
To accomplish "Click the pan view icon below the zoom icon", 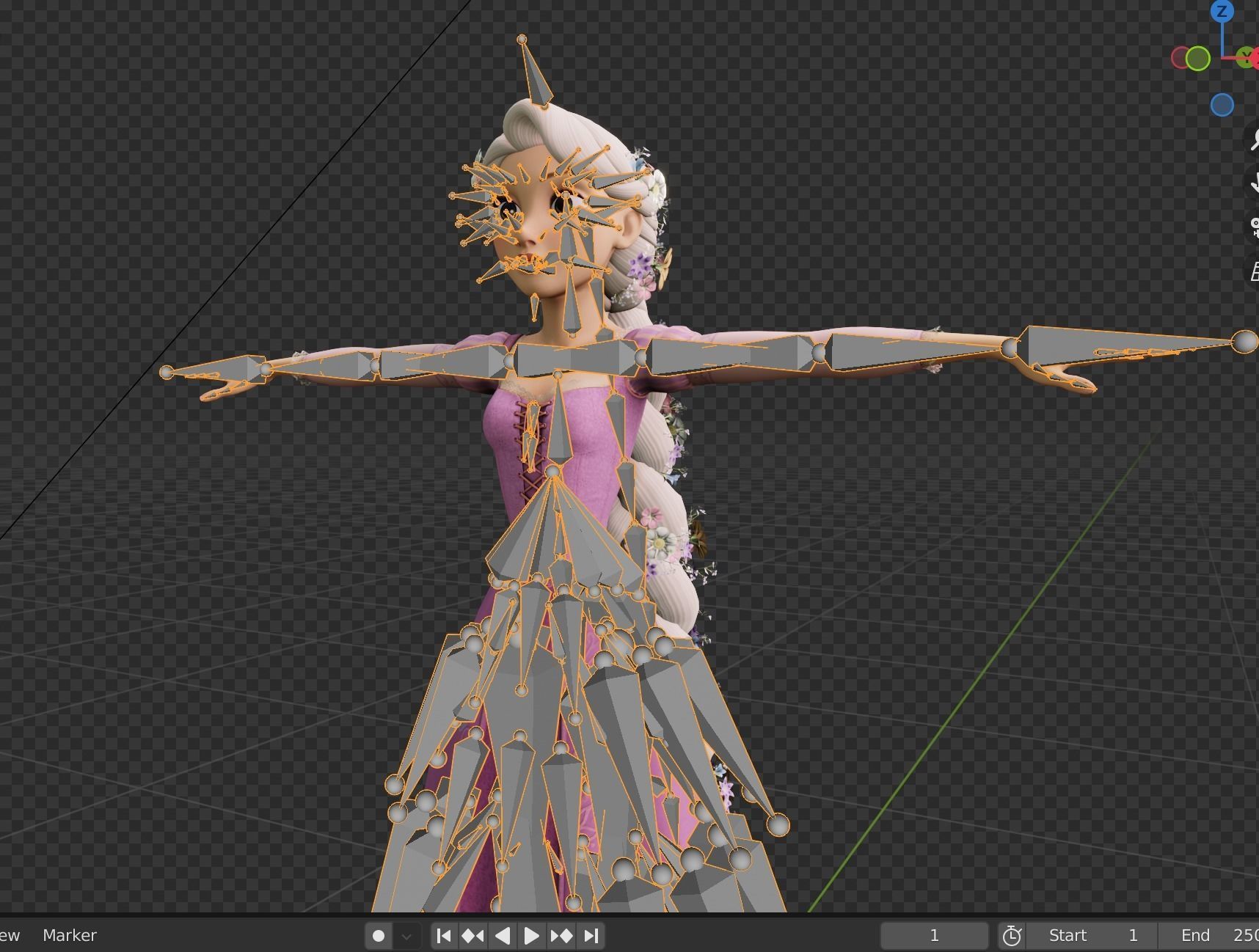I will (1255, 183).
